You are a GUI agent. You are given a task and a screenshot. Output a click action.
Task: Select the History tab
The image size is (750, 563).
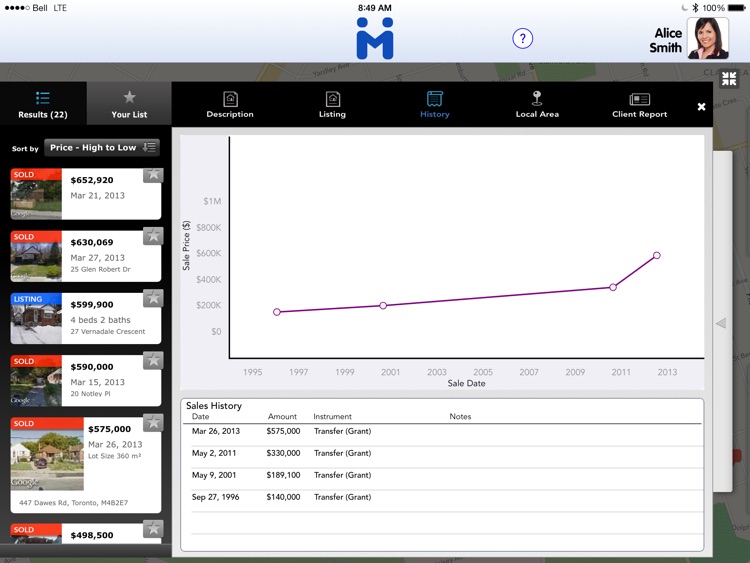click(x=435, y=105)
